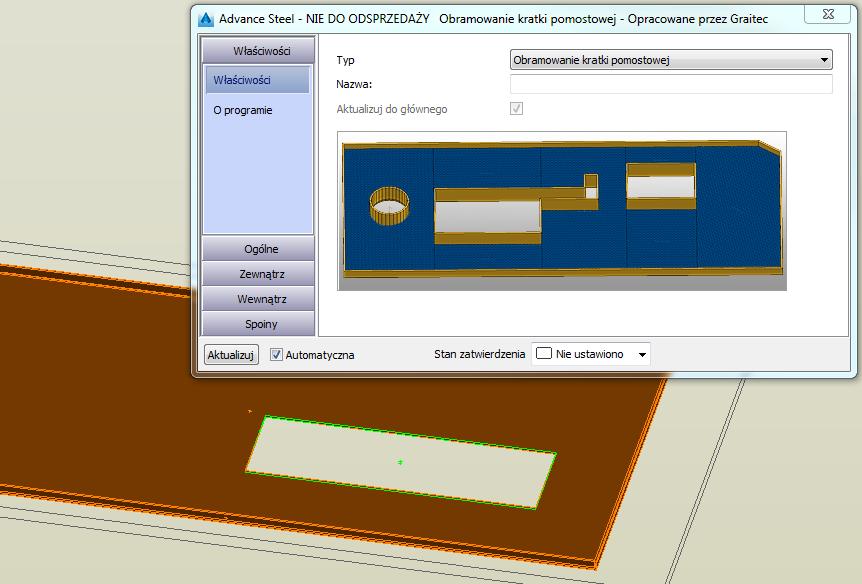
Task: Click the Nie ustawiono color box
Action: click(x=543, y=353)
